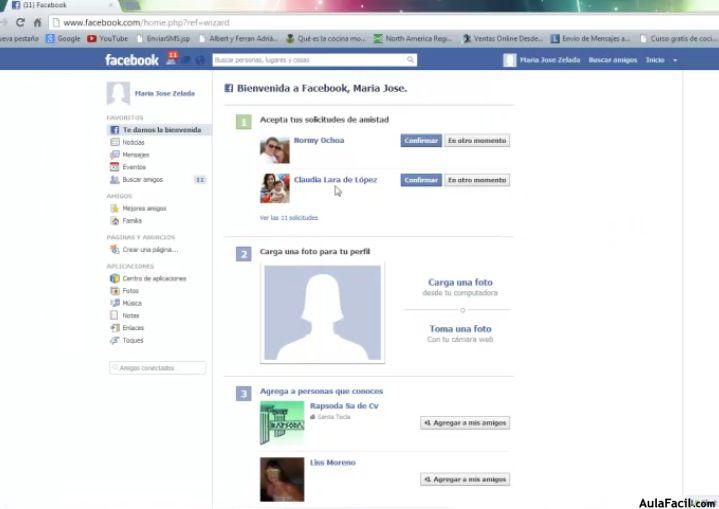The height and width of the screenshot is (509, 719).
Task: Click the Facebook logo in header
Action: pos(132,60)
